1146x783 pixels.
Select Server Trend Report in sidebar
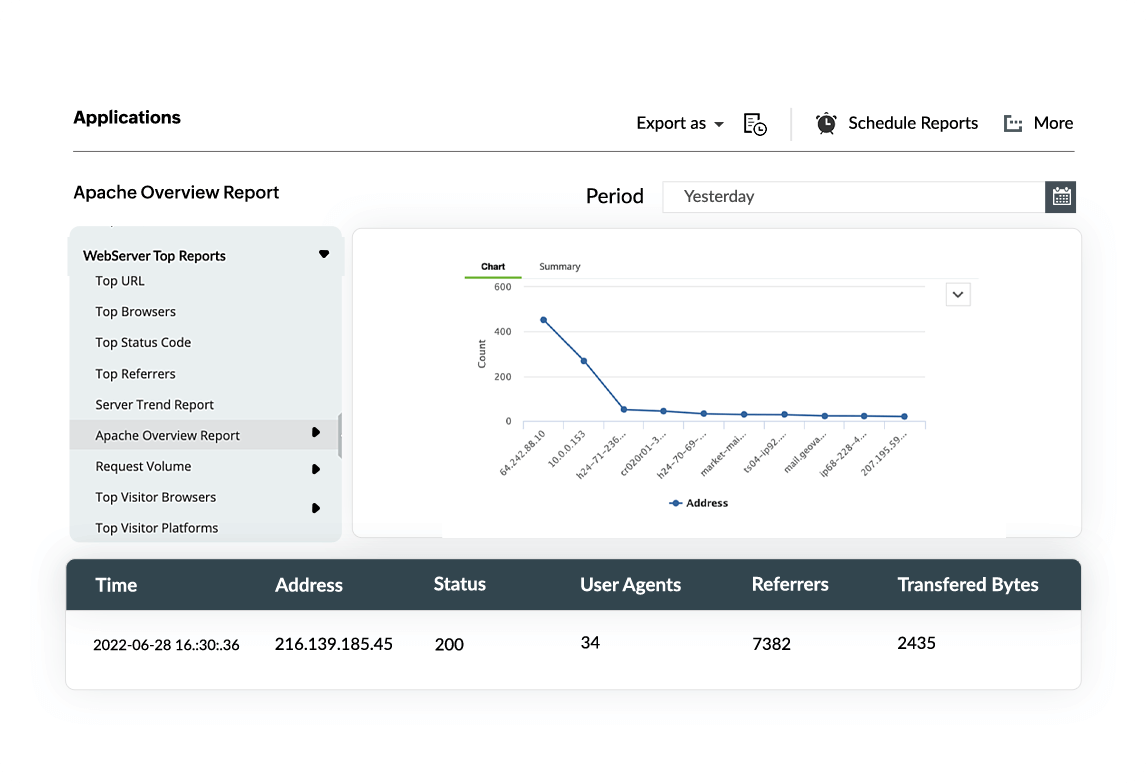(155, 405)
